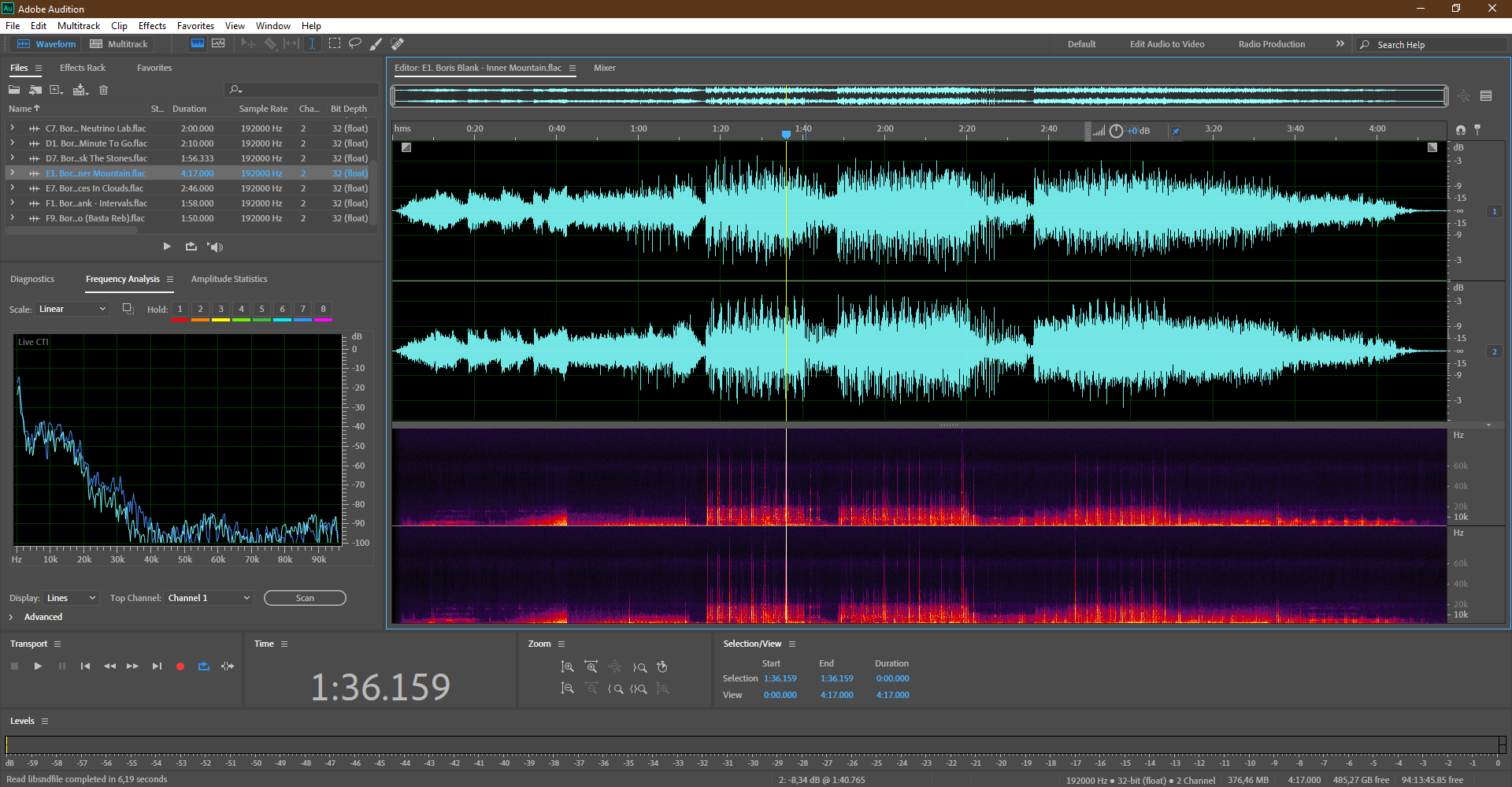Screen dimensions: 1512x787
Task: Click Zoom In at In Point icon
Action: [615, 689]
